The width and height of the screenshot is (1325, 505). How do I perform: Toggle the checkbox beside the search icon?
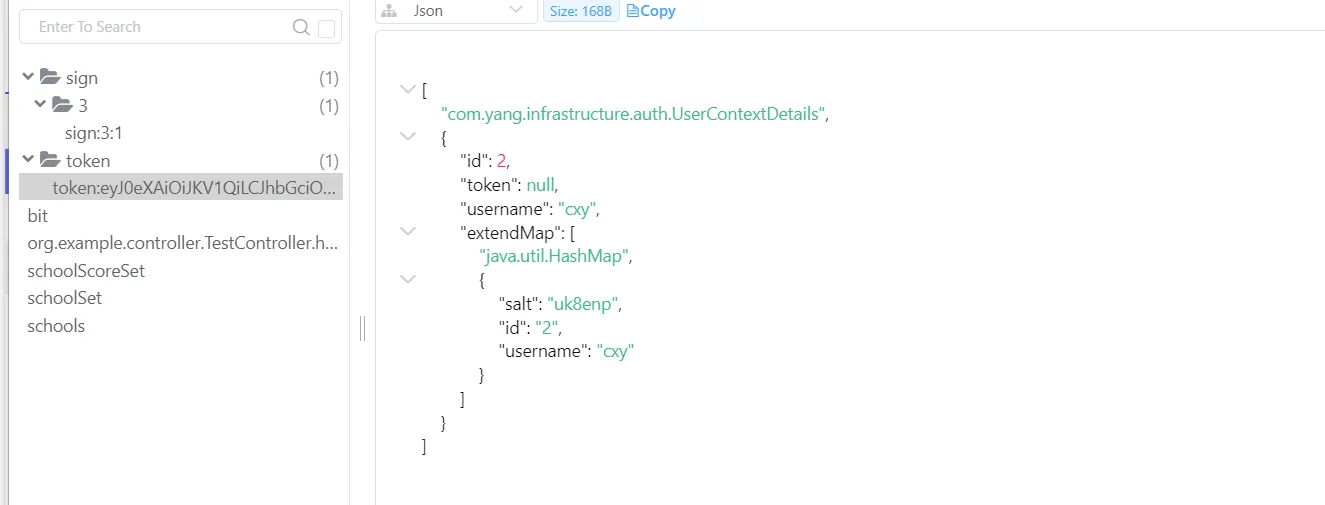(x=326, y=29)
